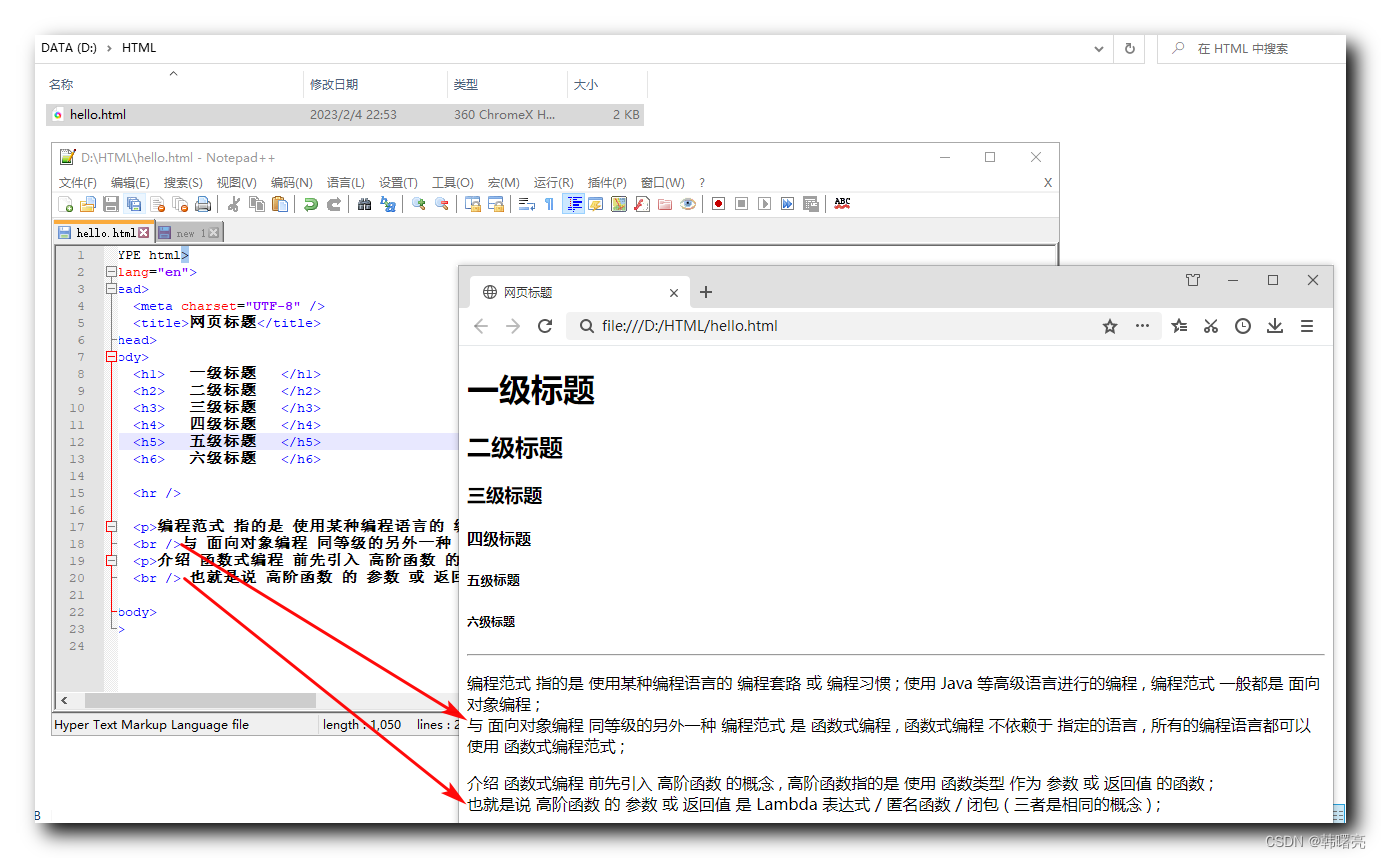The width and height of the screenshot is (1381, 858).
Task: Open 搜索(S) menu in Notepad++
Action: [183, 182]
